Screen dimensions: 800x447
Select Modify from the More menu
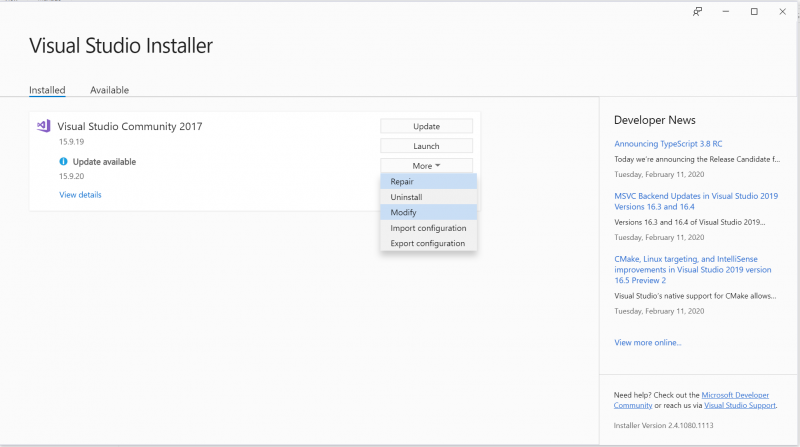coord(429,212)
